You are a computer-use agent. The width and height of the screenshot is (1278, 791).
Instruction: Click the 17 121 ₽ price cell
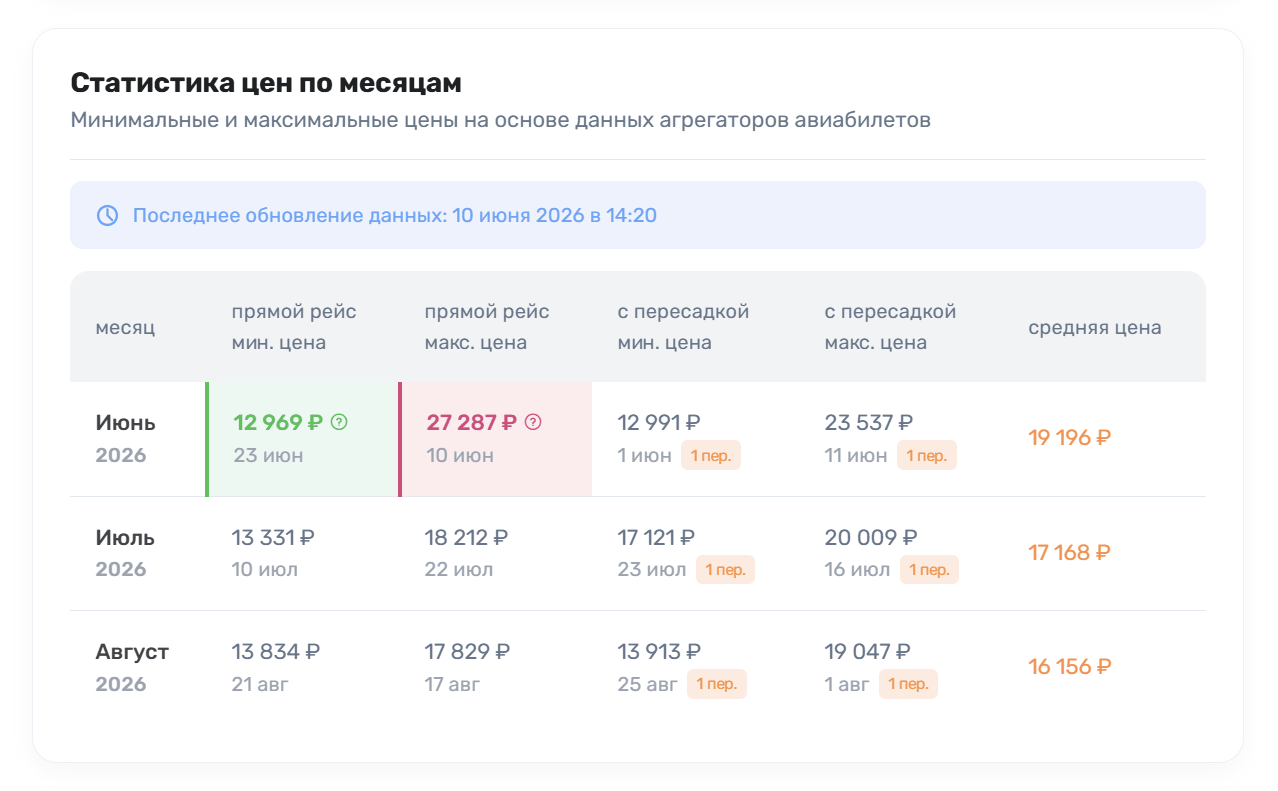[x=657, y=537]
